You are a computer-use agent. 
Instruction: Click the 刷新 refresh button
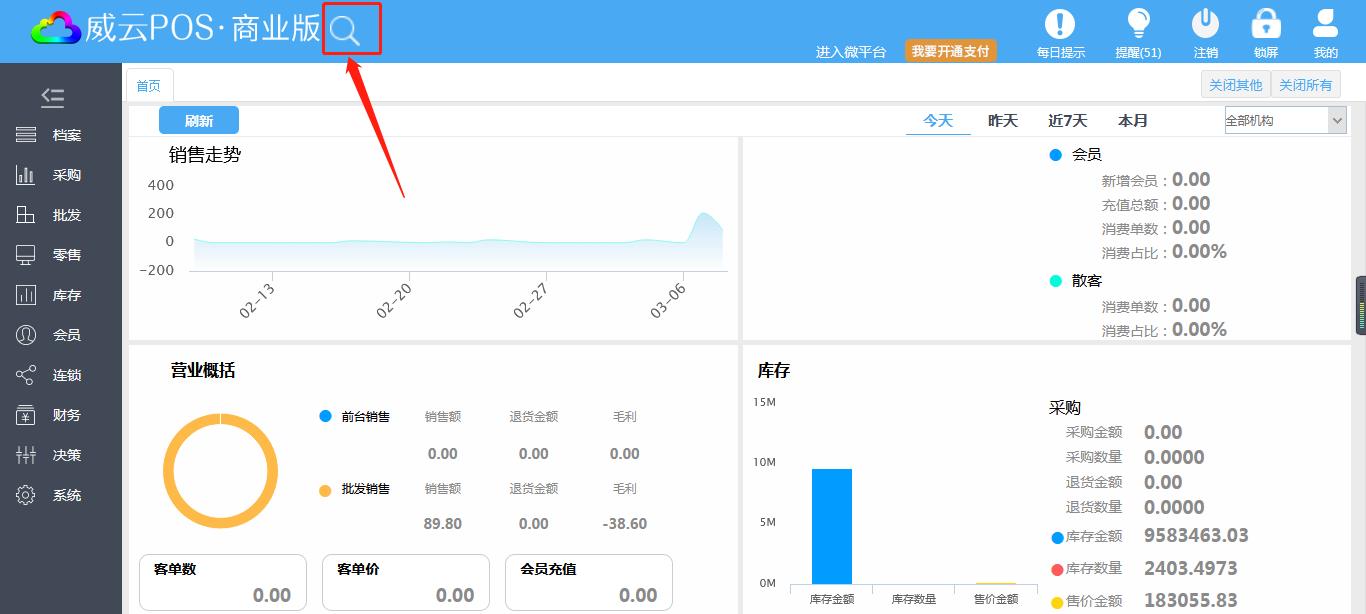pos(199,120)
